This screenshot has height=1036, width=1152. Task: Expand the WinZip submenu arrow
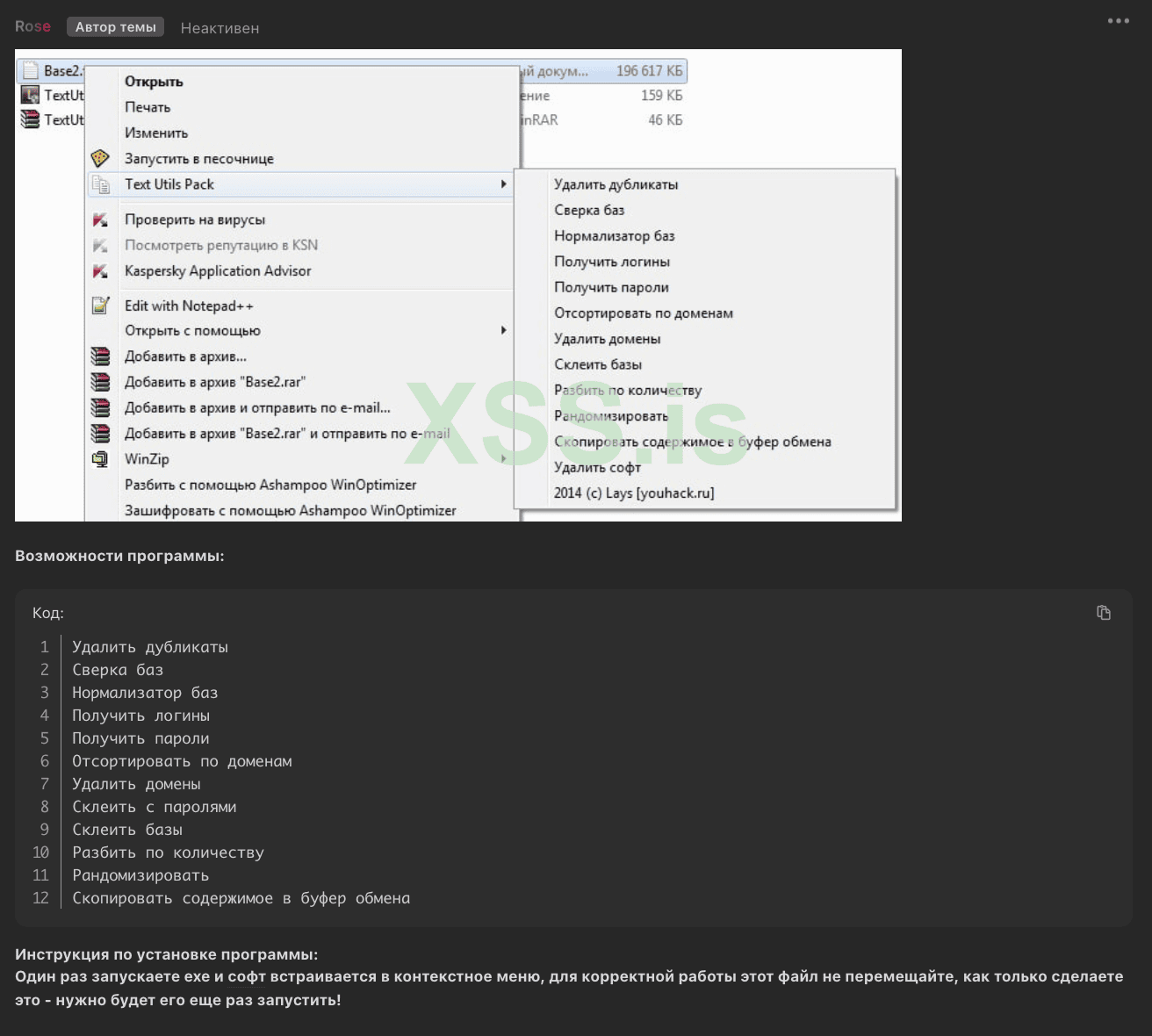pyautogui.click(x=504, y=458)
